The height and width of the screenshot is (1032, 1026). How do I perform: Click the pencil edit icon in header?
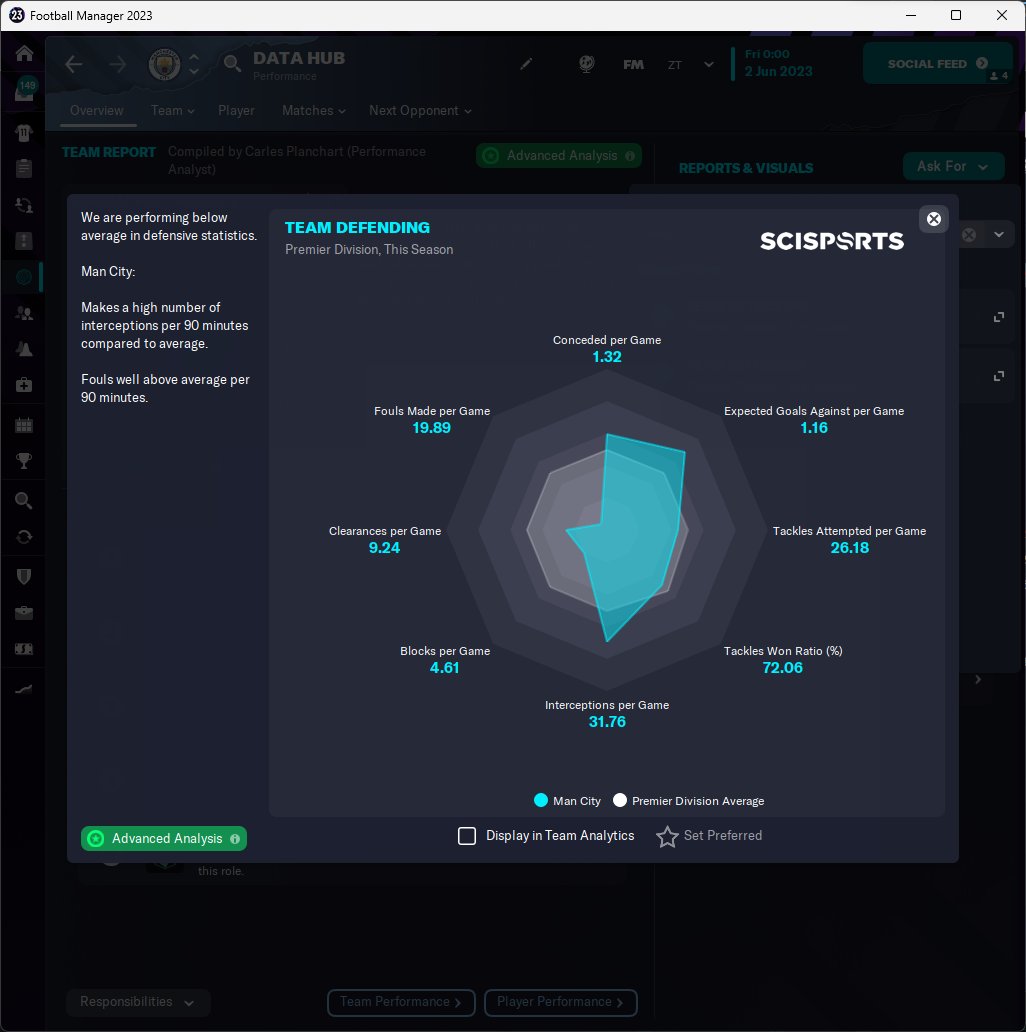(526, 64)
